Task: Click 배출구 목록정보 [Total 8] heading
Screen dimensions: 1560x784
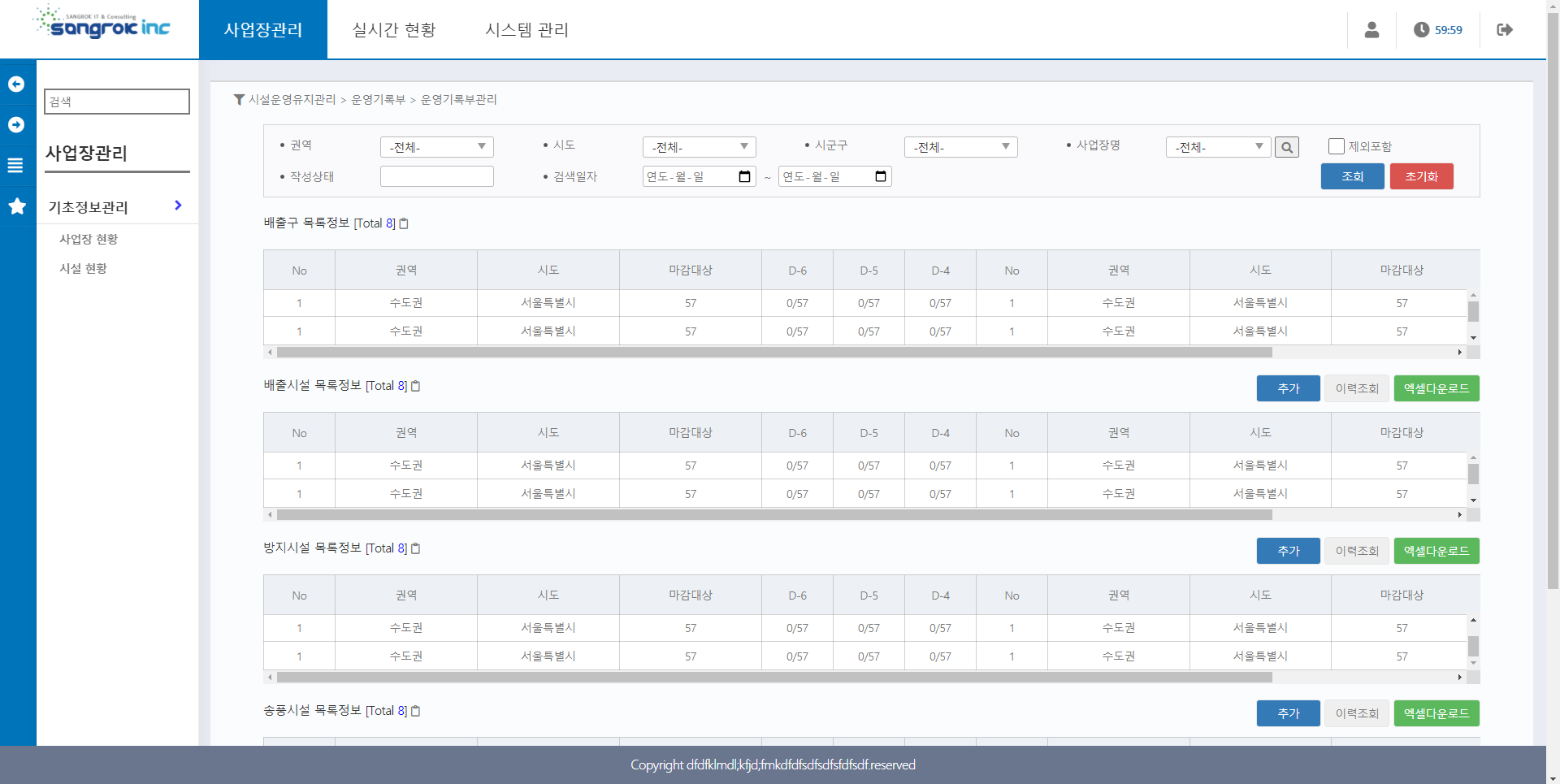Action: click(329, 223)
